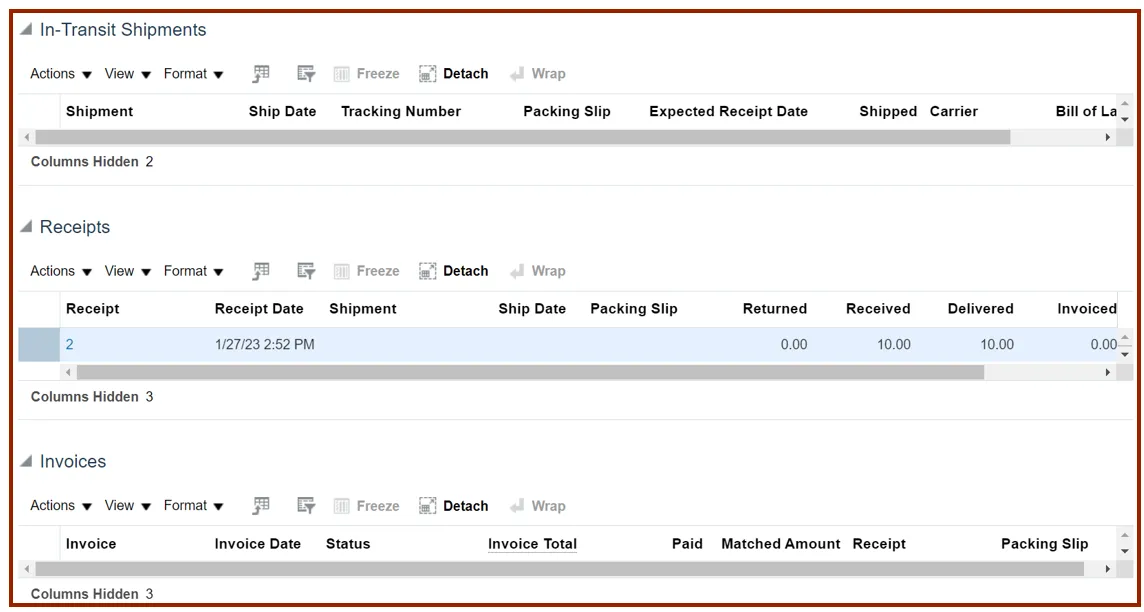The width and height of the screenshot is (1144, 612).
Task: Click Query By Example icon in Receipts toolbar
Action: pos(307,271)
